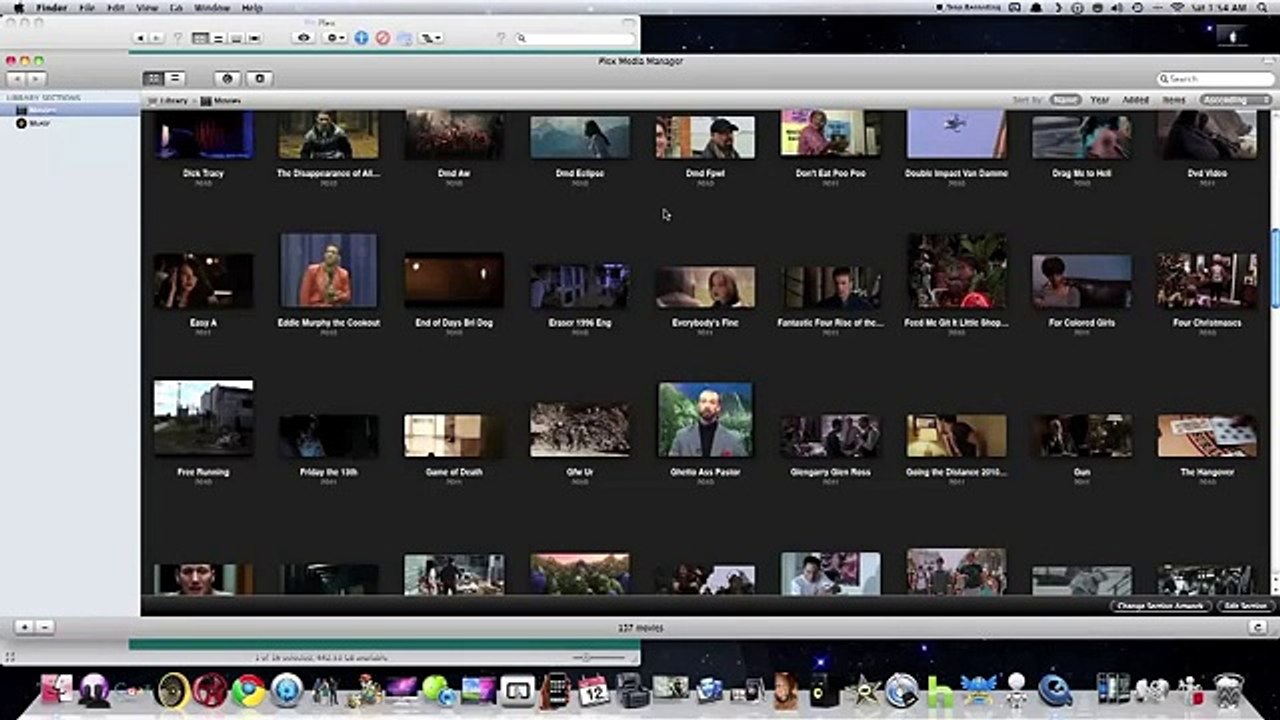
Task: Select The Hangover movie thumbnail
Action: point(1208,436)
